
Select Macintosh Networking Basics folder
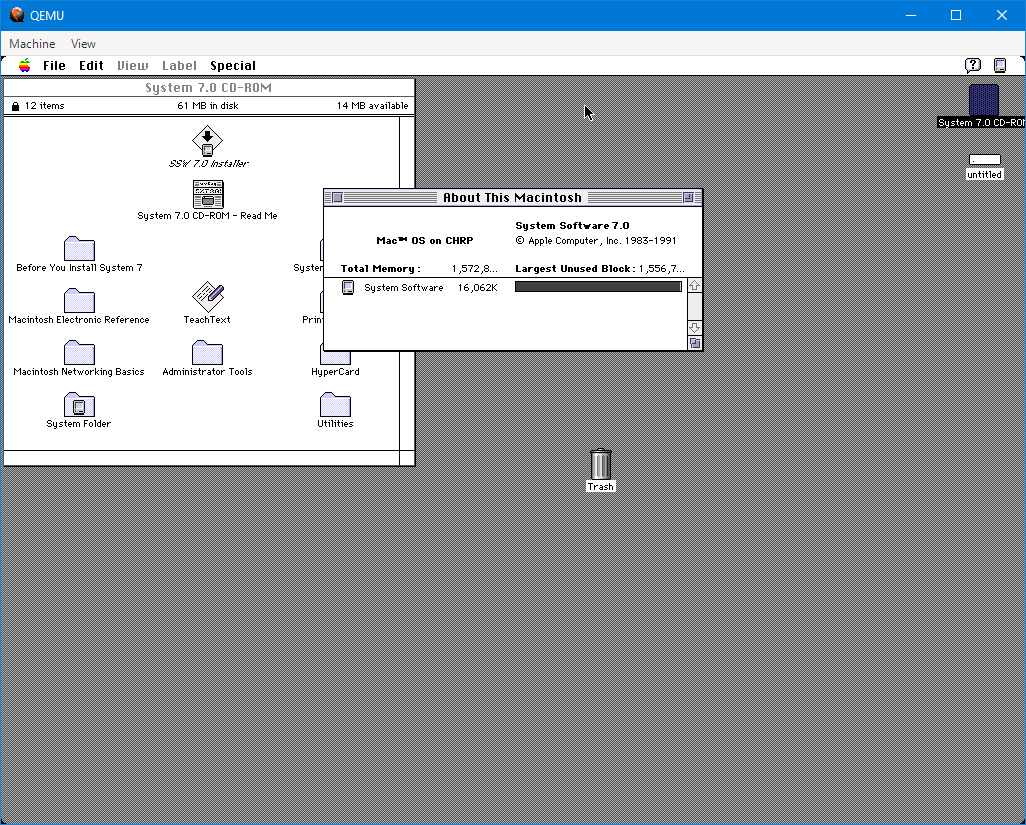pos(79,353)
